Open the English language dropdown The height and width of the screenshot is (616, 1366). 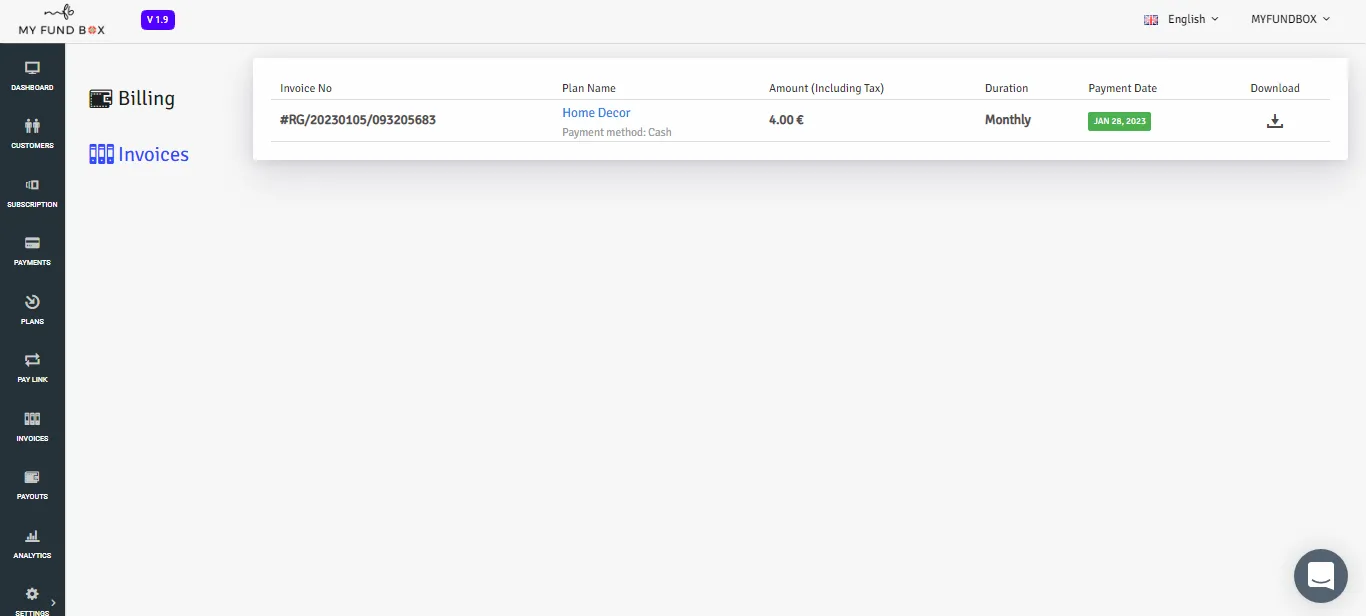click(x=1193, y=19)
